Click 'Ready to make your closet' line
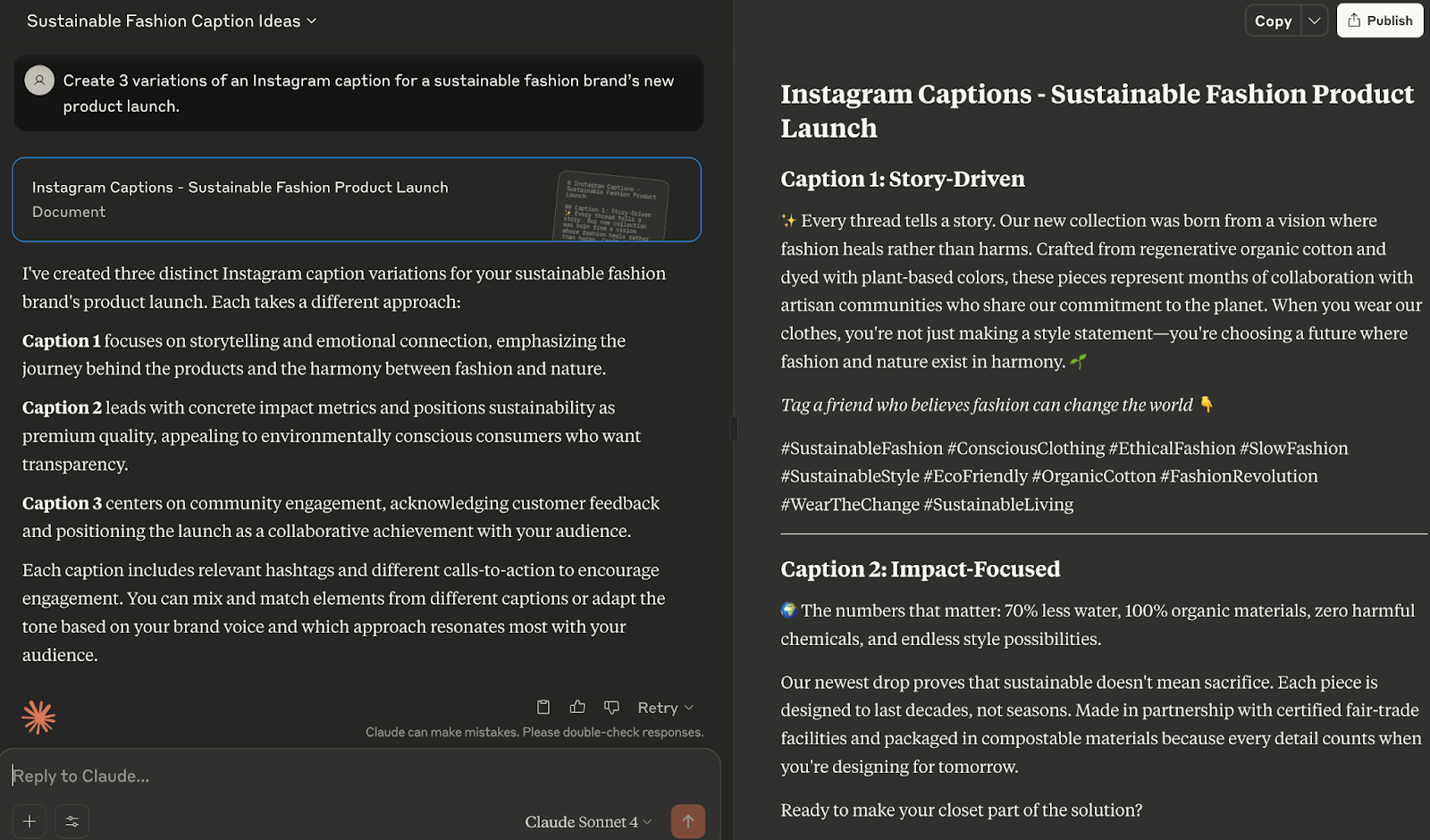Viewport: 1430px width, 840px height. click(962, 811)
